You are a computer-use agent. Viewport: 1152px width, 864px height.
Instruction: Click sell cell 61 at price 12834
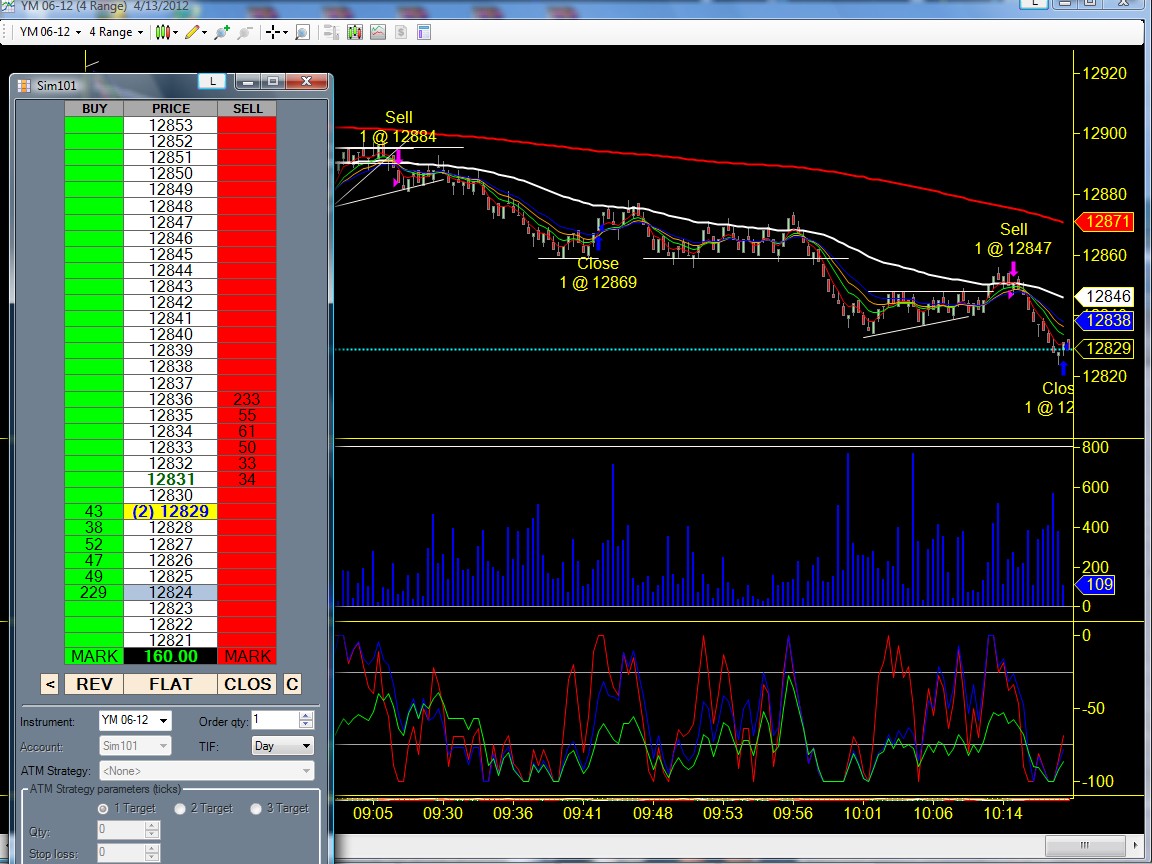coord(247,431)
